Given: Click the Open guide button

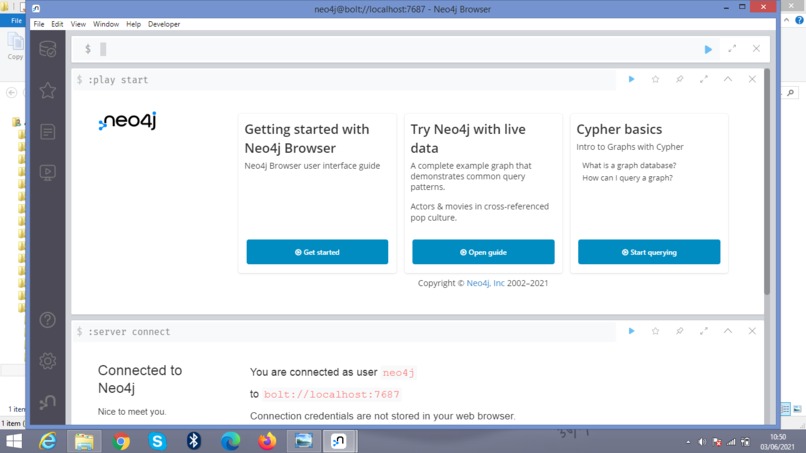Looking at the screenshot, I should coord(483,252).
